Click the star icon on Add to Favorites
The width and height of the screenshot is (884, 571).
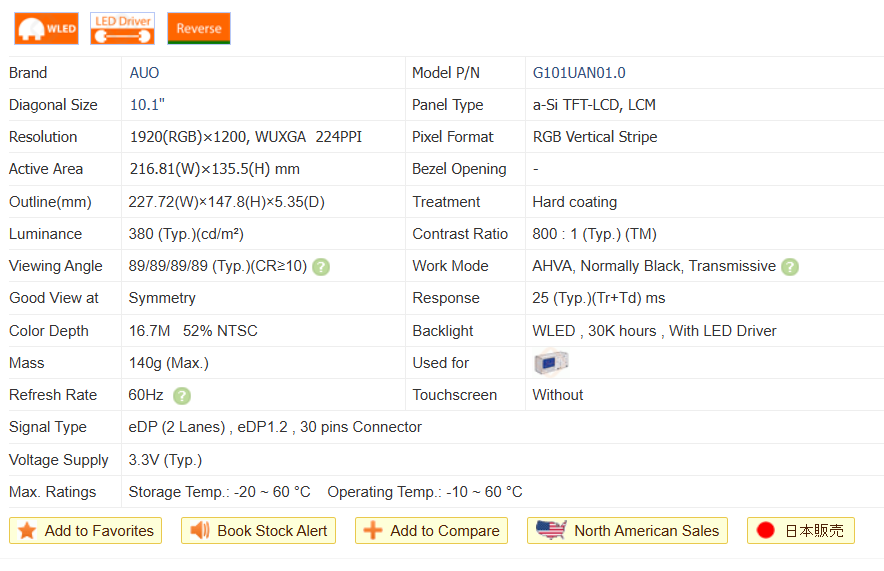pyautogui.click(x=27, y=531)
